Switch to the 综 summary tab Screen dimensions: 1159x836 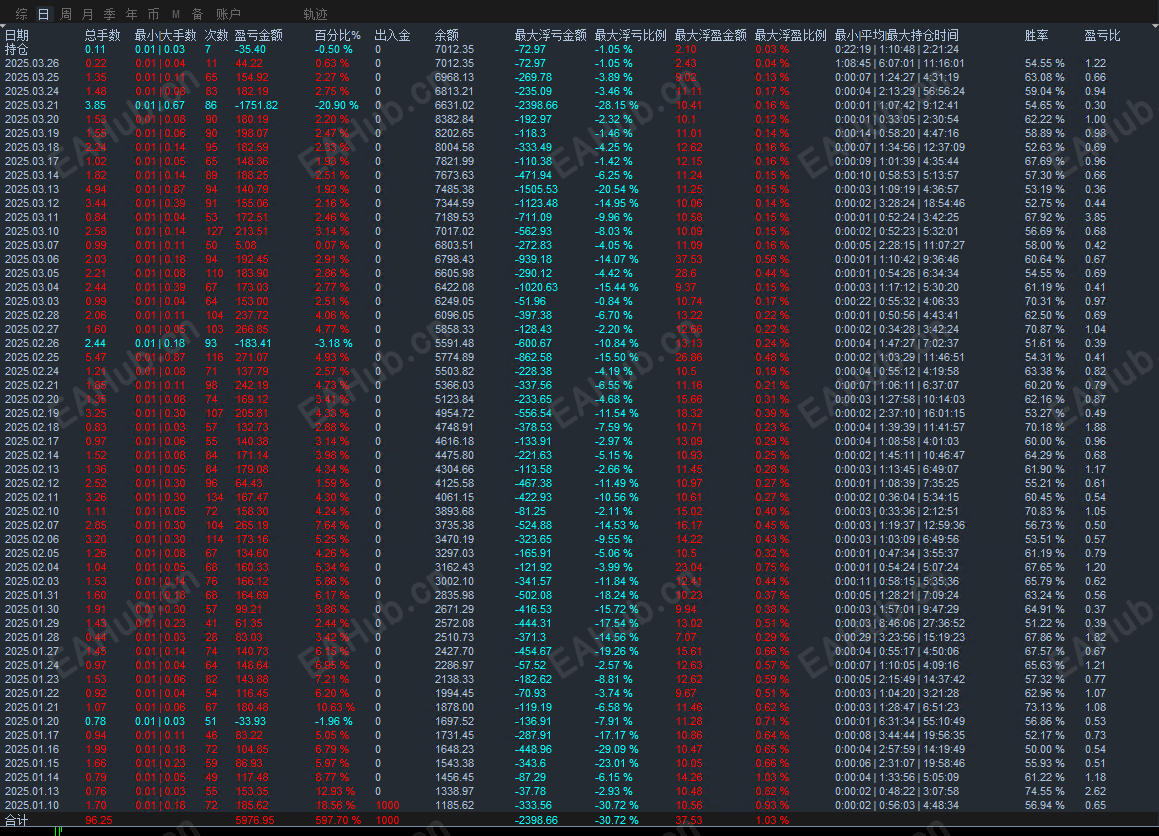coord(21,14)
